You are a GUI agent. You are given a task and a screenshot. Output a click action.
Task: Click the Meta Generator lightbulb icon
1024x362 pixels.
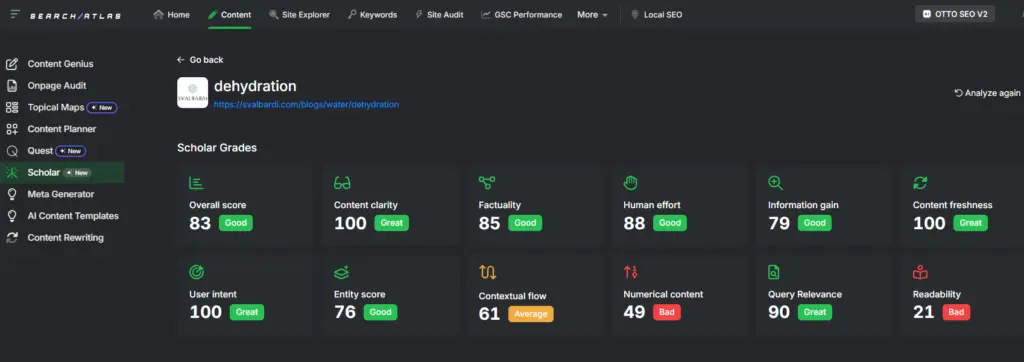point(12,194)
